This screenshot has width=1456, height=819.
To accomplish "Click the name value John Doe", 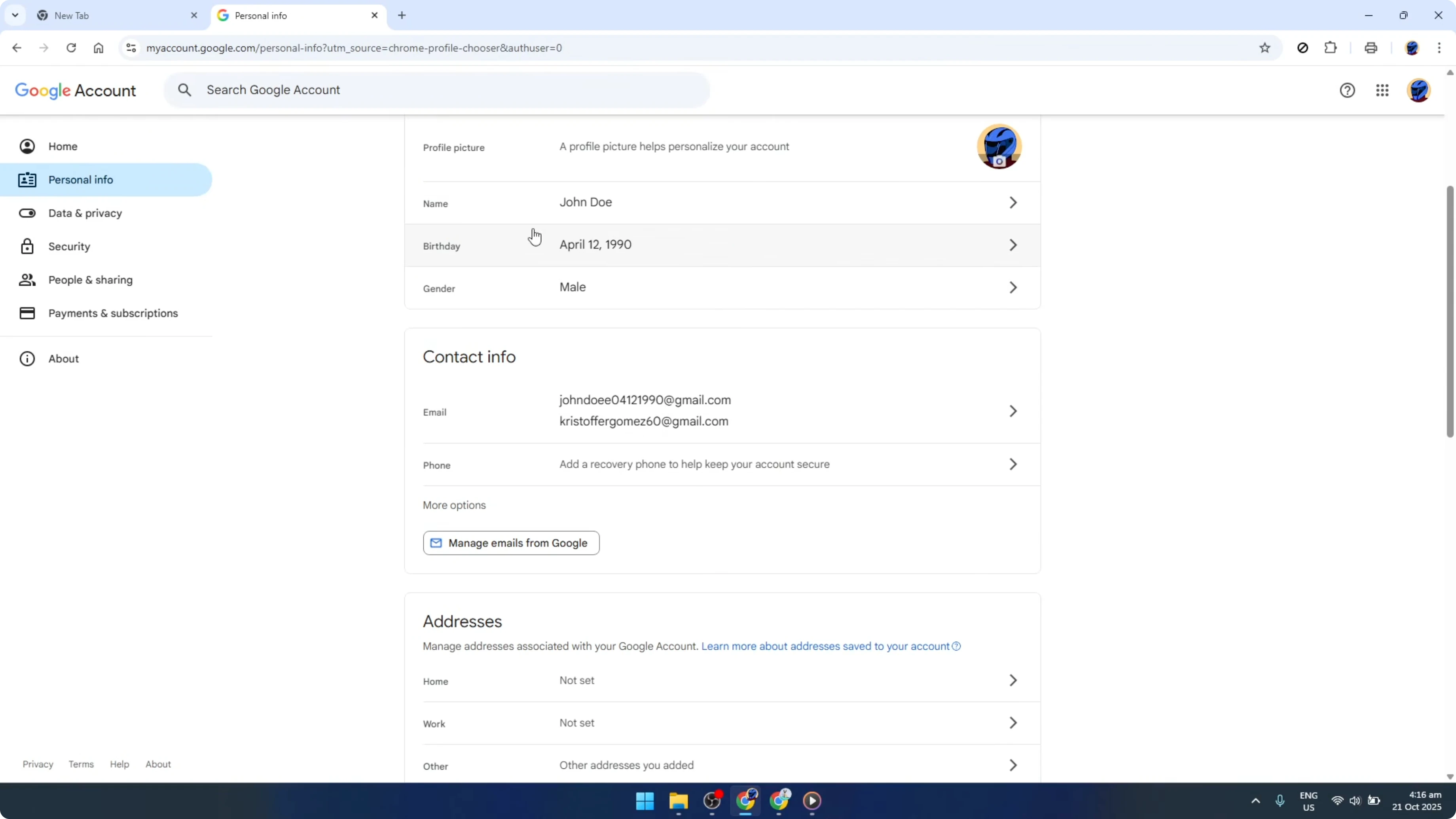I will [x=586, y=202].
